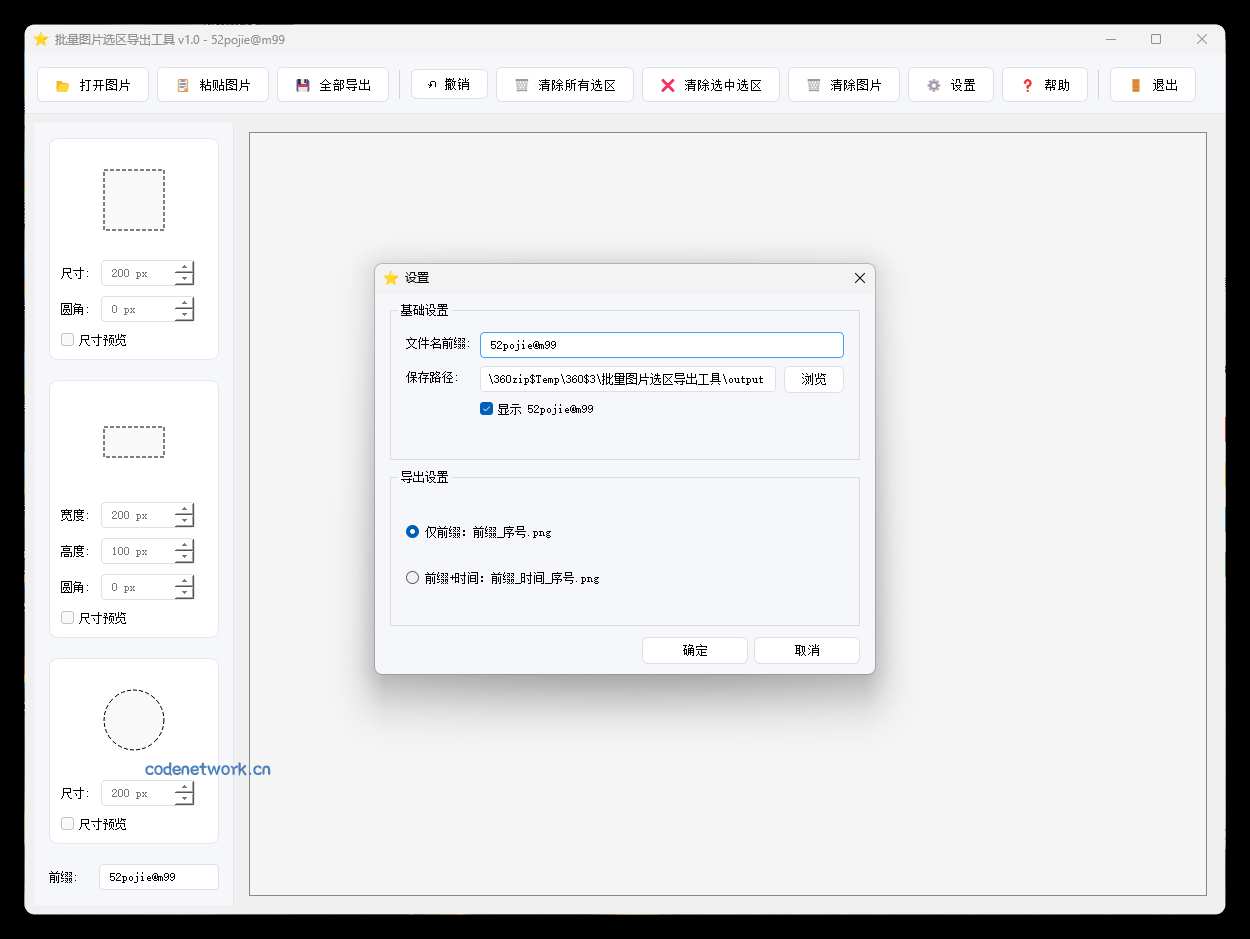Click the Export All (全部导出) save icon
The height and width of the screenshot is (939, 1250).
coord(302,86)
